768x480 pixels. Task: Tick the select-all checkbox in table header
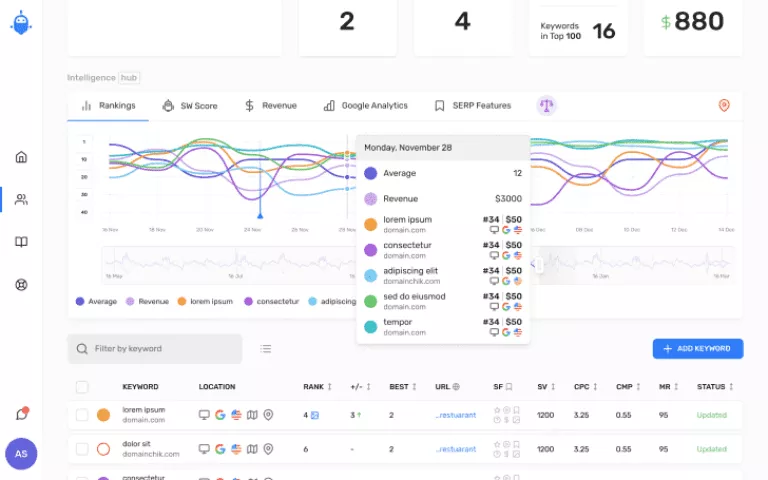[x=82, y=387]
